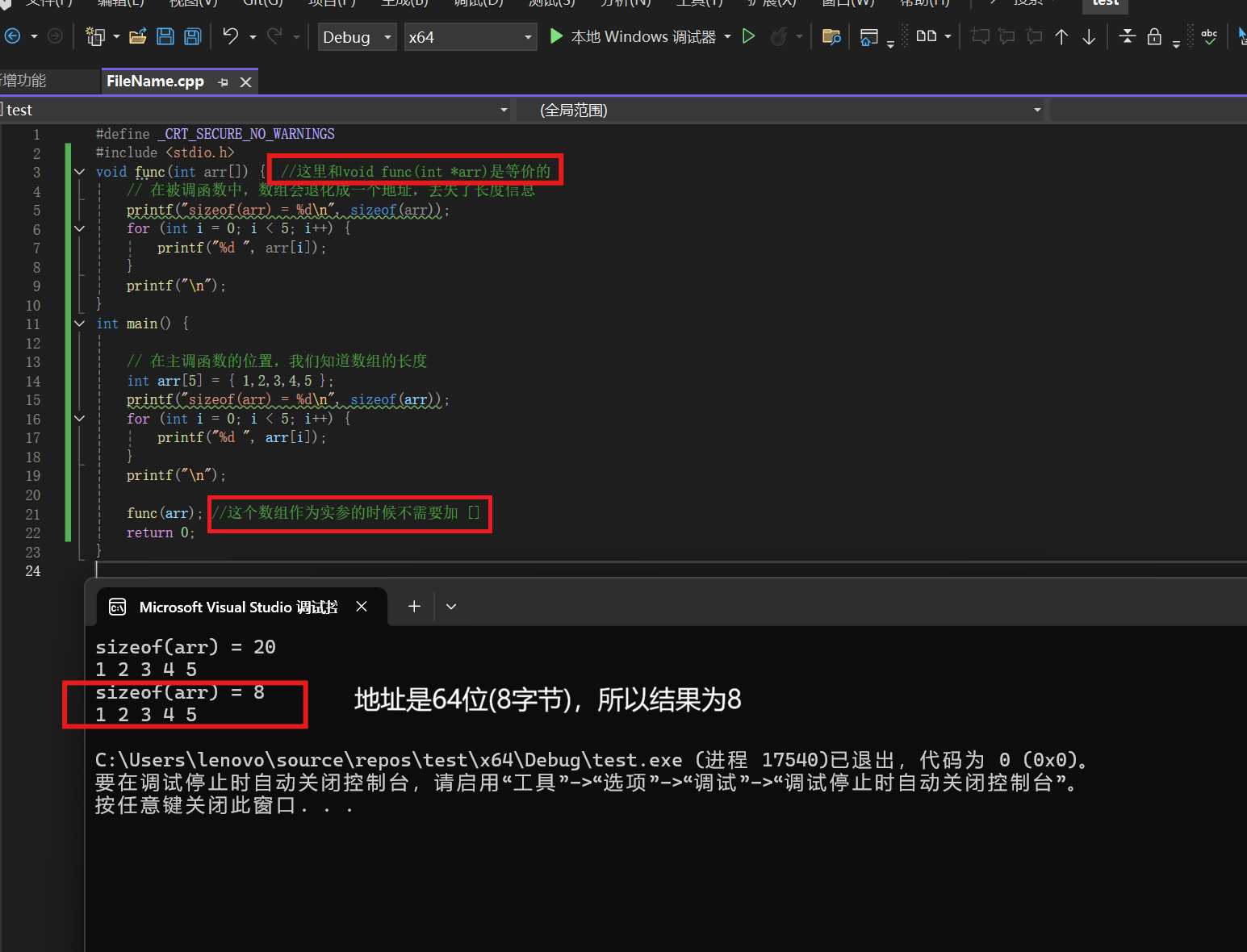Image resolution: width=1247 pixels, height=952 pixels.
Task: Collapse the func function code region
Action: point(78,171)
